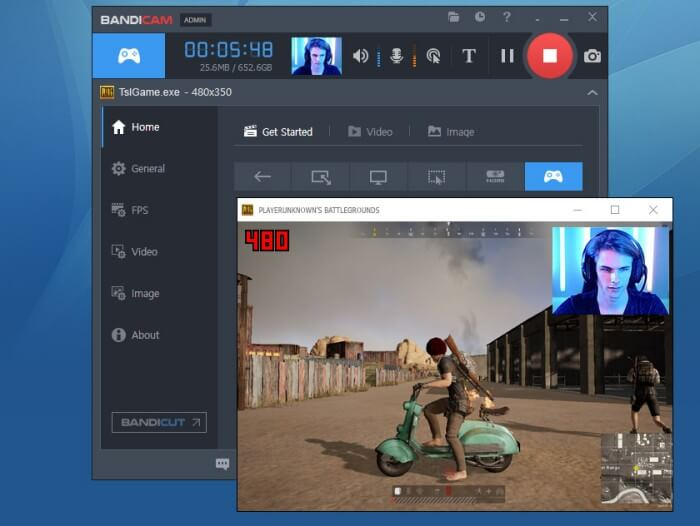Click the speaker volume level bar
Image resolution: width=700 pixels, height=526 pixels.
tap(379, 58)
